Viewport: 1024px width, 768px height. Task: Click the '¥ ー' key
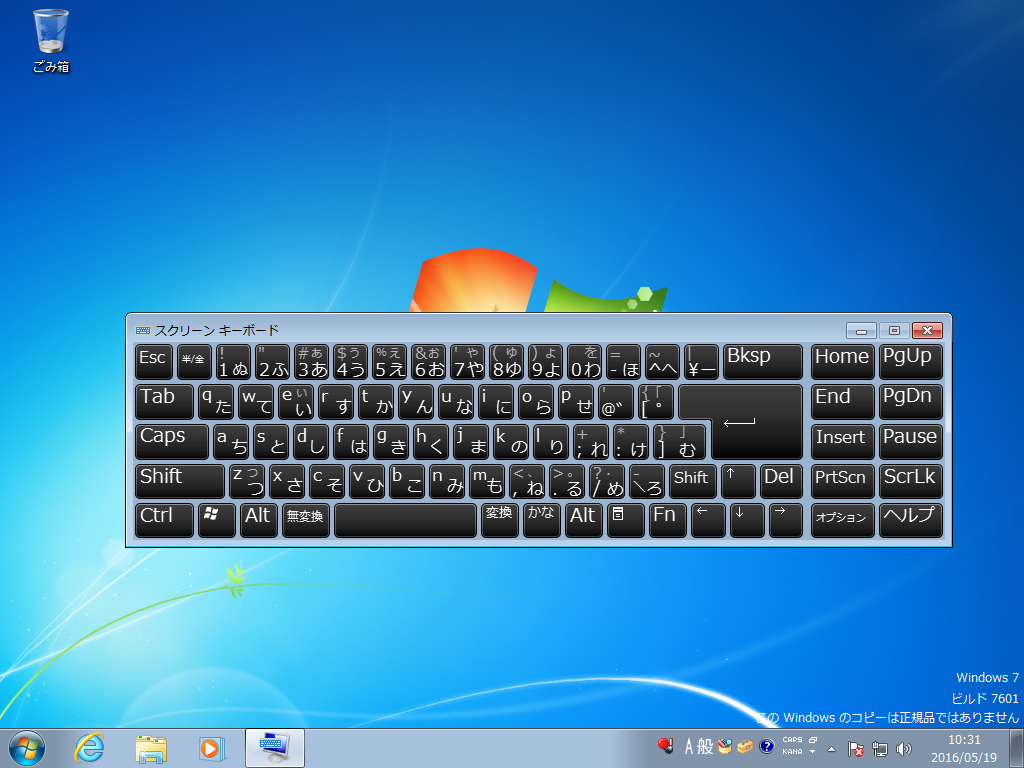pos(701,362)
